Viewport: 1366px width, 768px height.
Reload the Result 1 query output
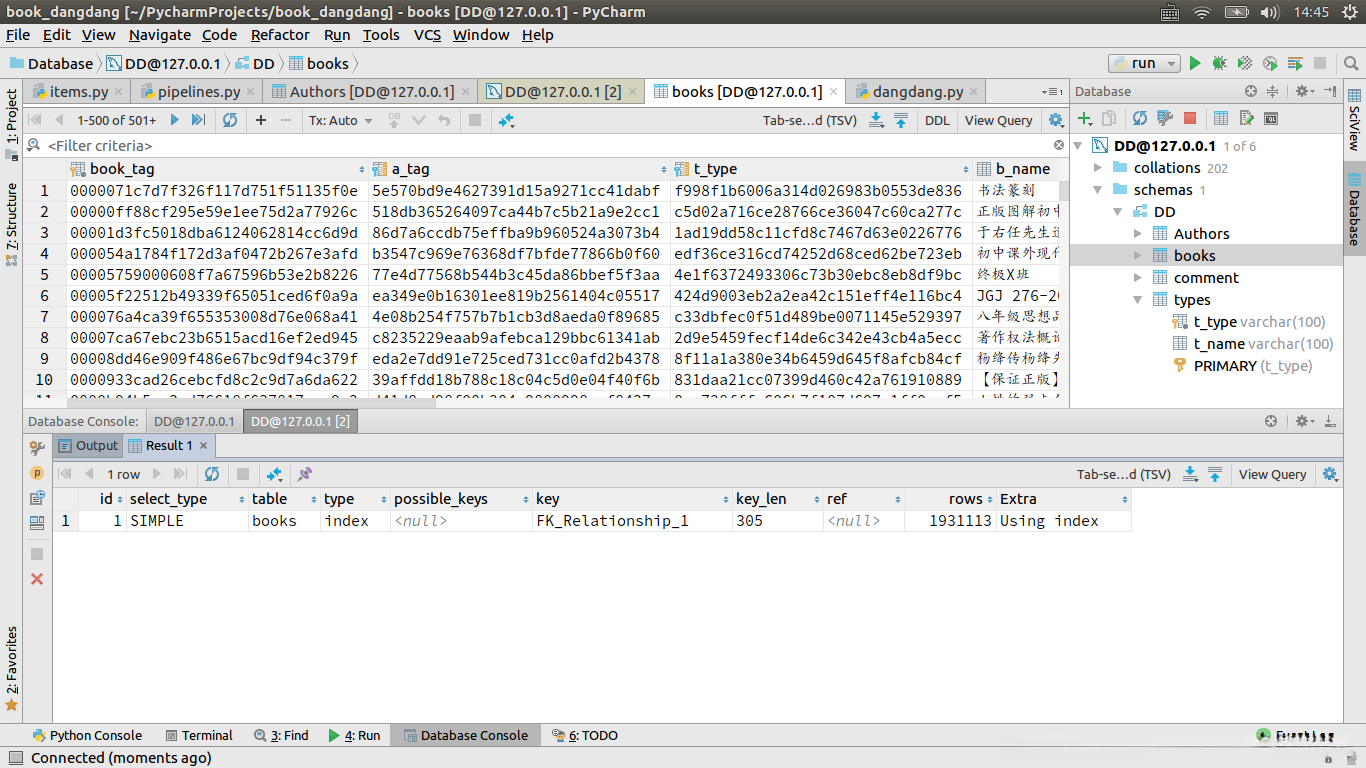point(212,474)
